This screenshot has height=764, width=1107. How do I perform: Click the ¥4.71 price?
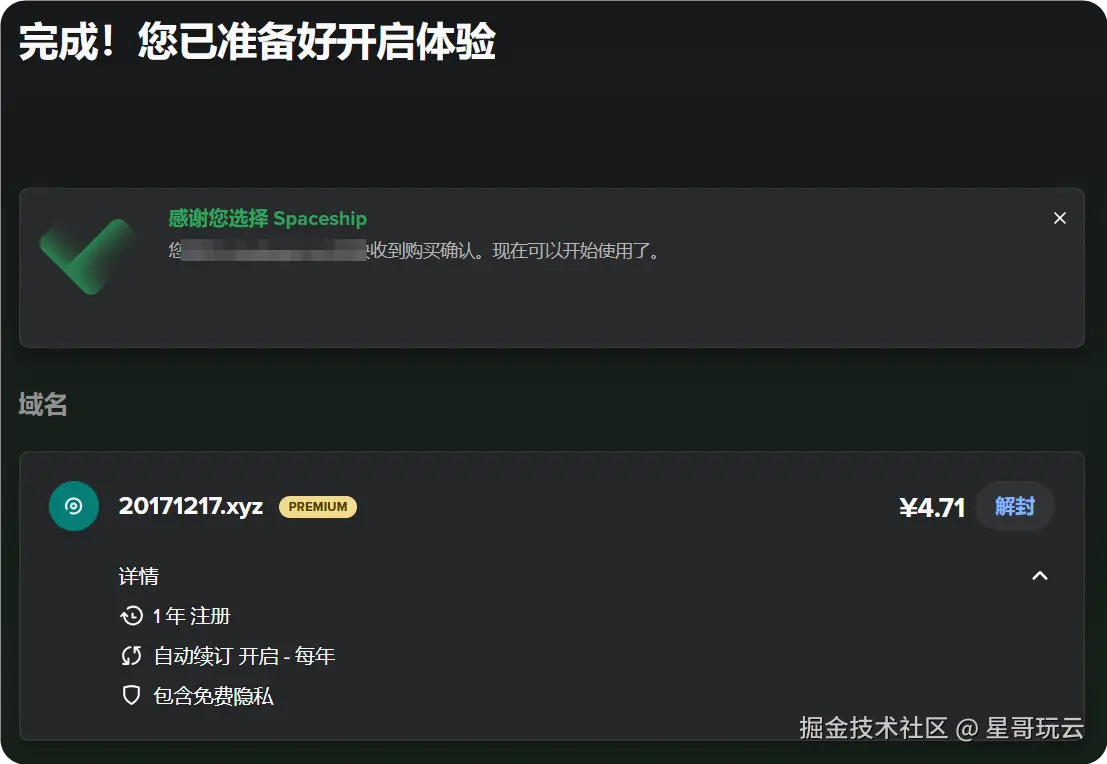click(932, 507)
